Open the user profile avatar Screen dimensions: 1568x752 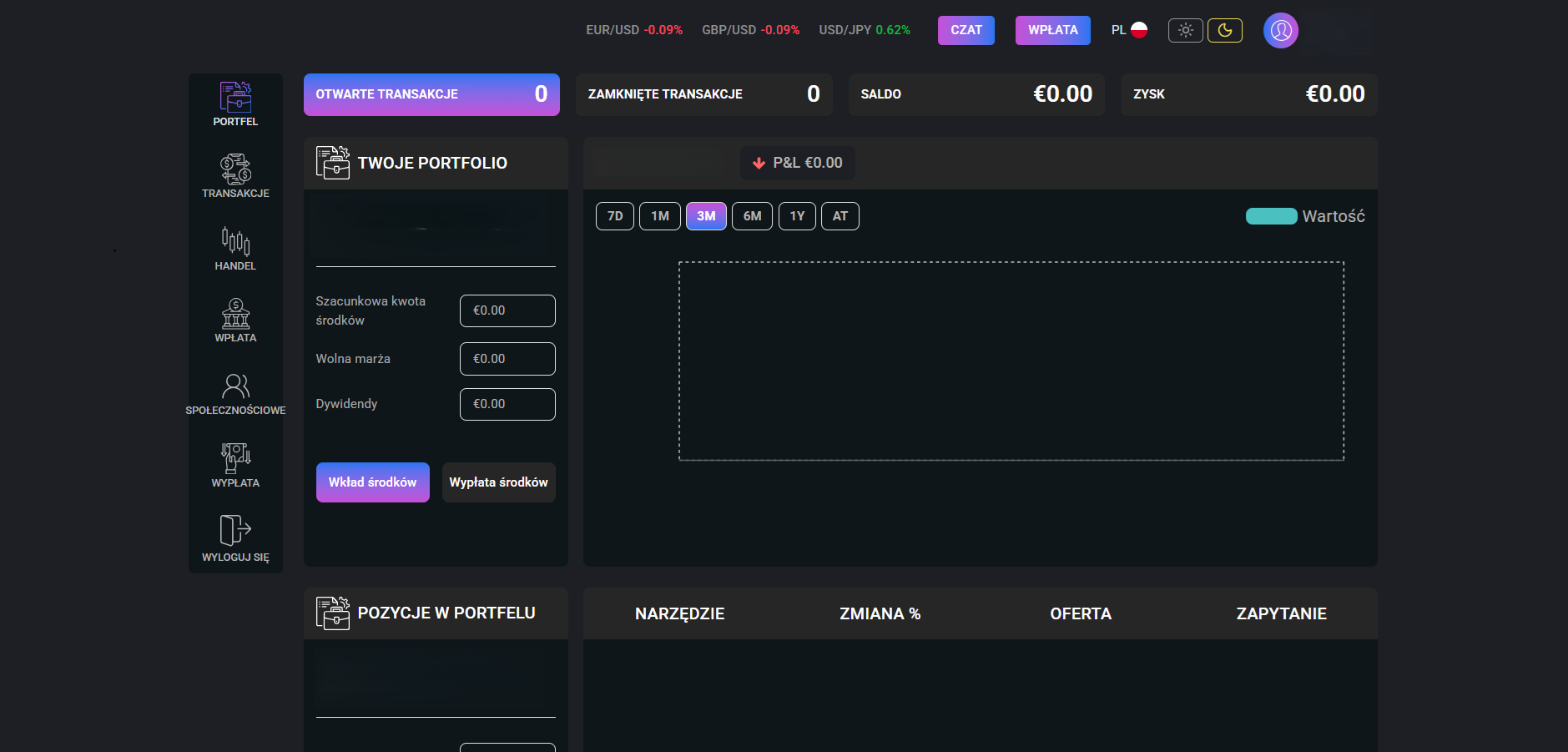tap(1281, 31)
